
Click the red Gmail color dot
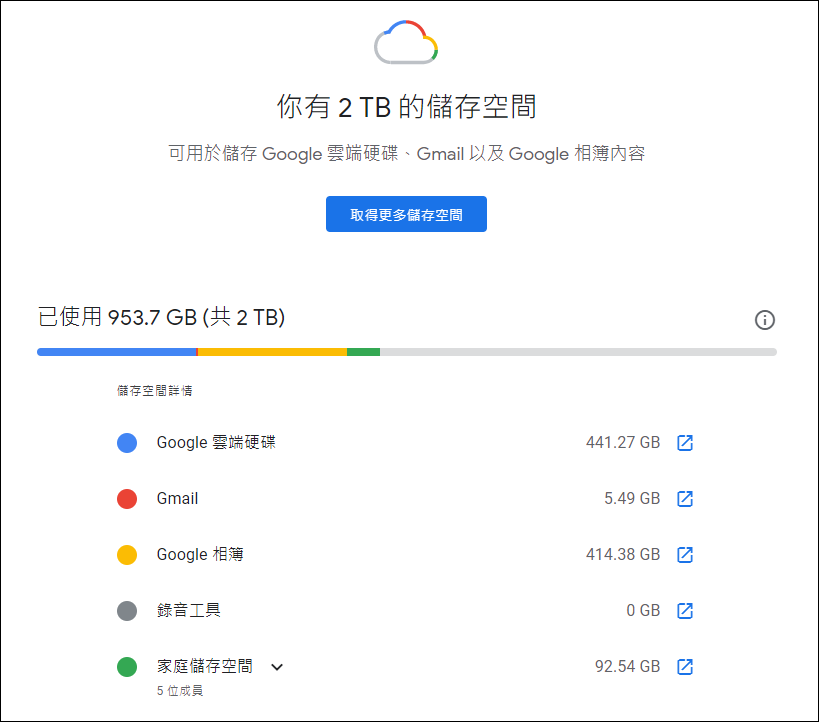click(x=127, y=498)
